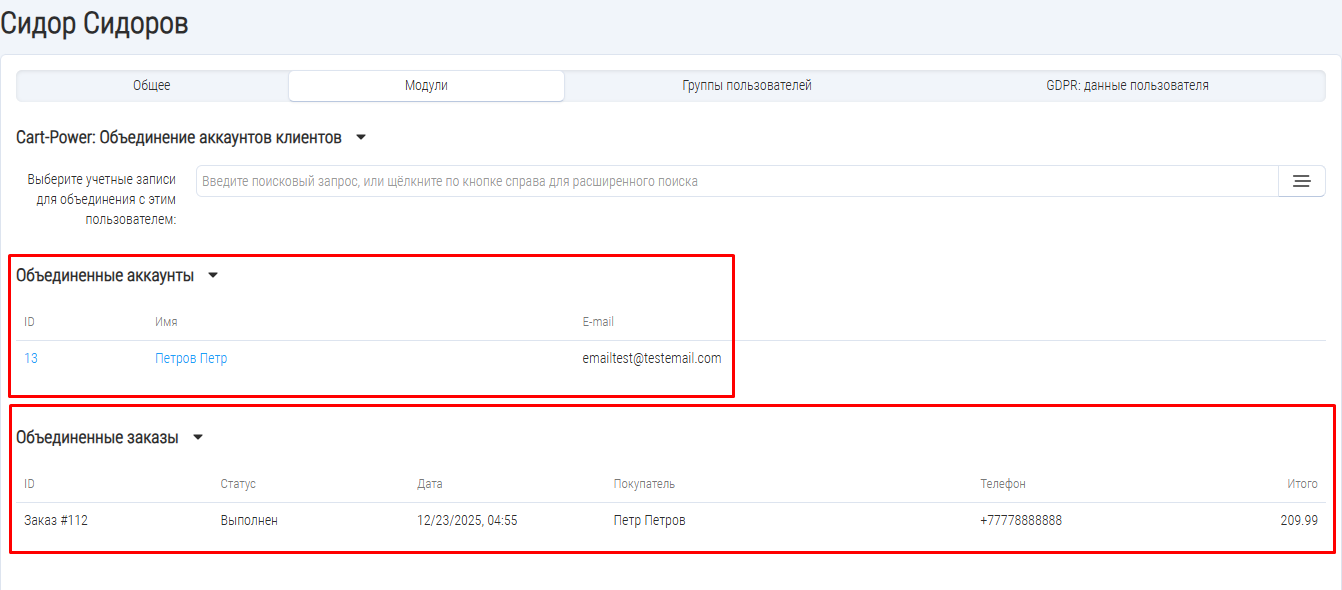Click the Имя column header
Screen dimensions: 1342x590
tap(166, 322)
